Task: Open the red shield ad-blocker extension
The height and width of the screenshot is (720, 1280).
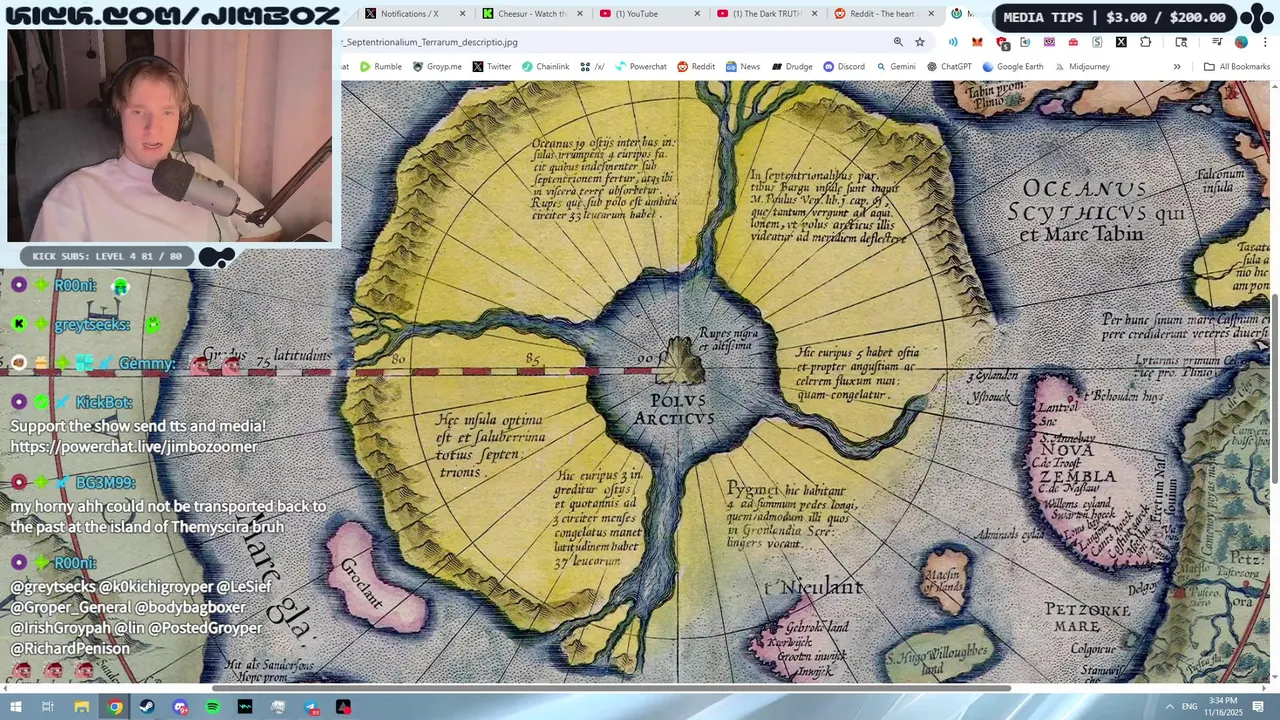Action: (1001, 42)
